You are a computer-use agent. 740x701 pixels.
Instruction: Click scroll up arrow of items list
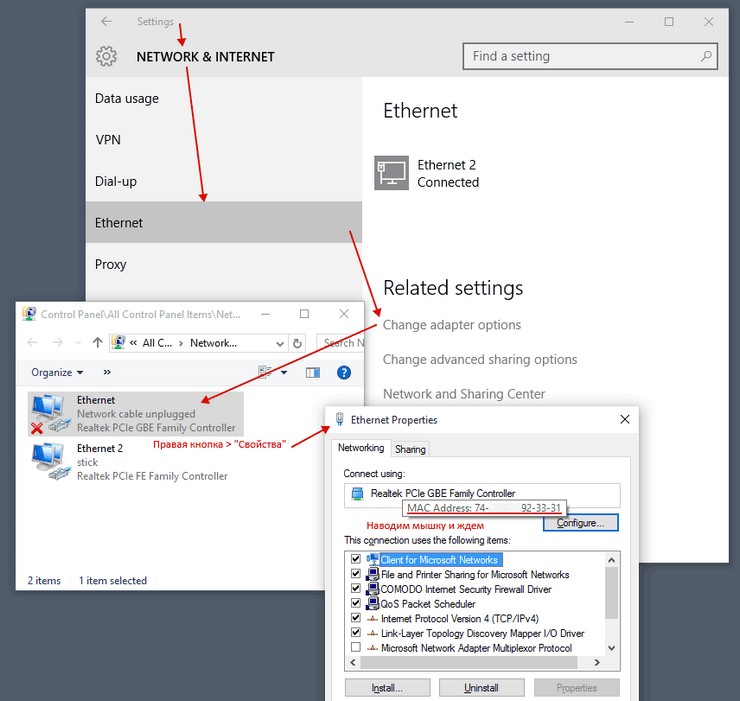point(611,560)
